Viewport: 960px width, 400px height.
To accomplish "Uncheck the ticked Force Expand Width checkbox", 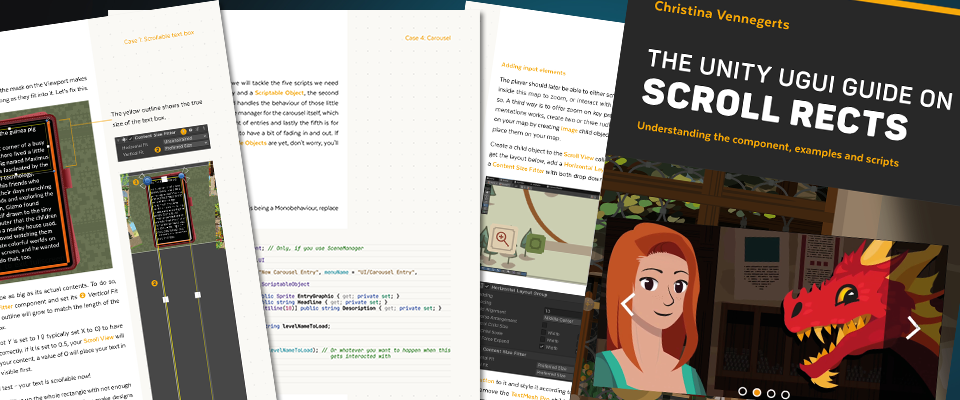I will pyautogui.click(x=542, y=346).
